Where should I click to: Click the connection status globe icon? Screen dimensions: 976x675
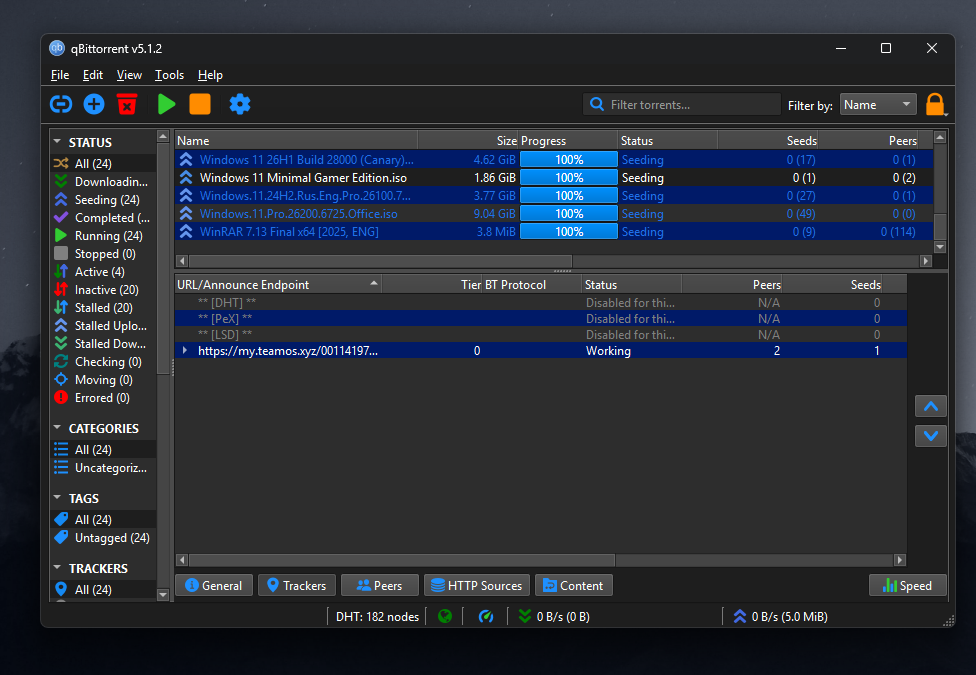coord(444,616)
